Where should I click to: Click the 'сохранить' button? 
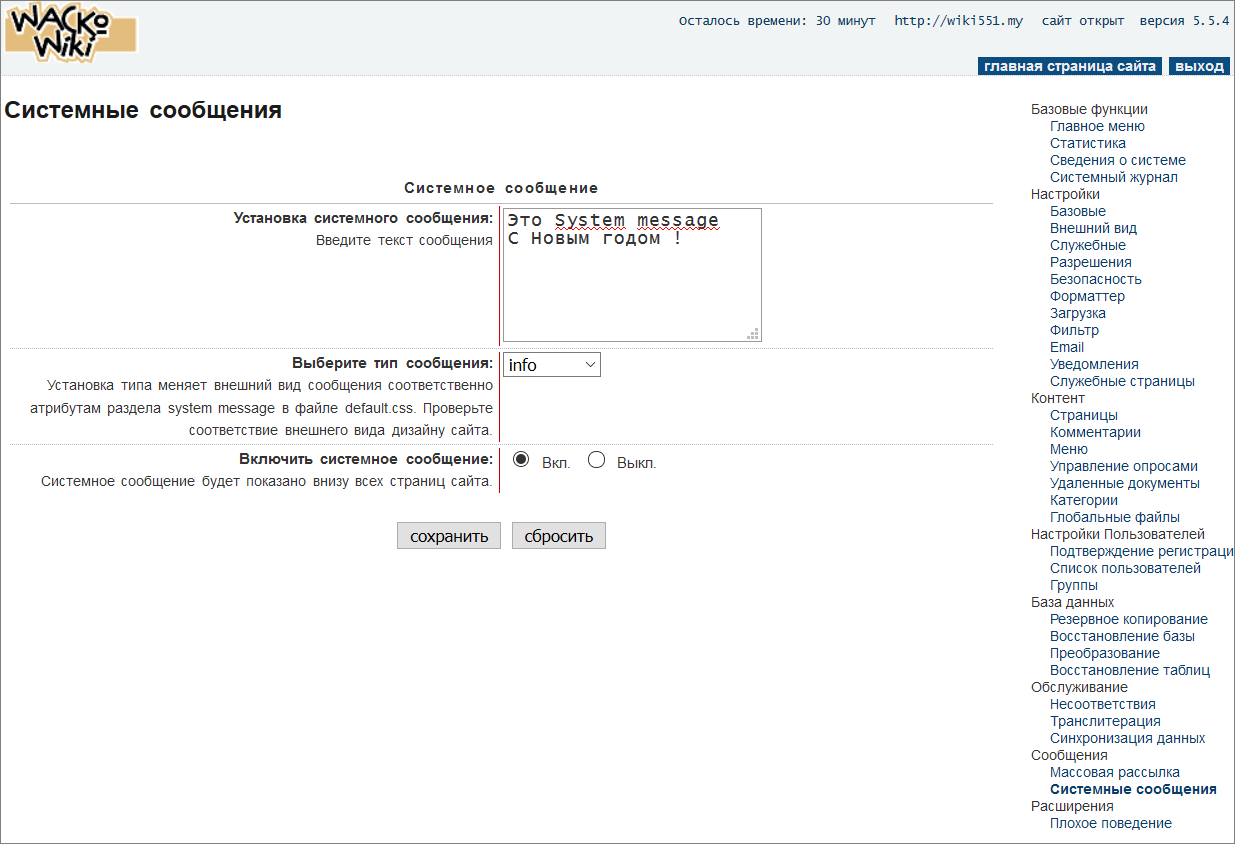[448, 536]
